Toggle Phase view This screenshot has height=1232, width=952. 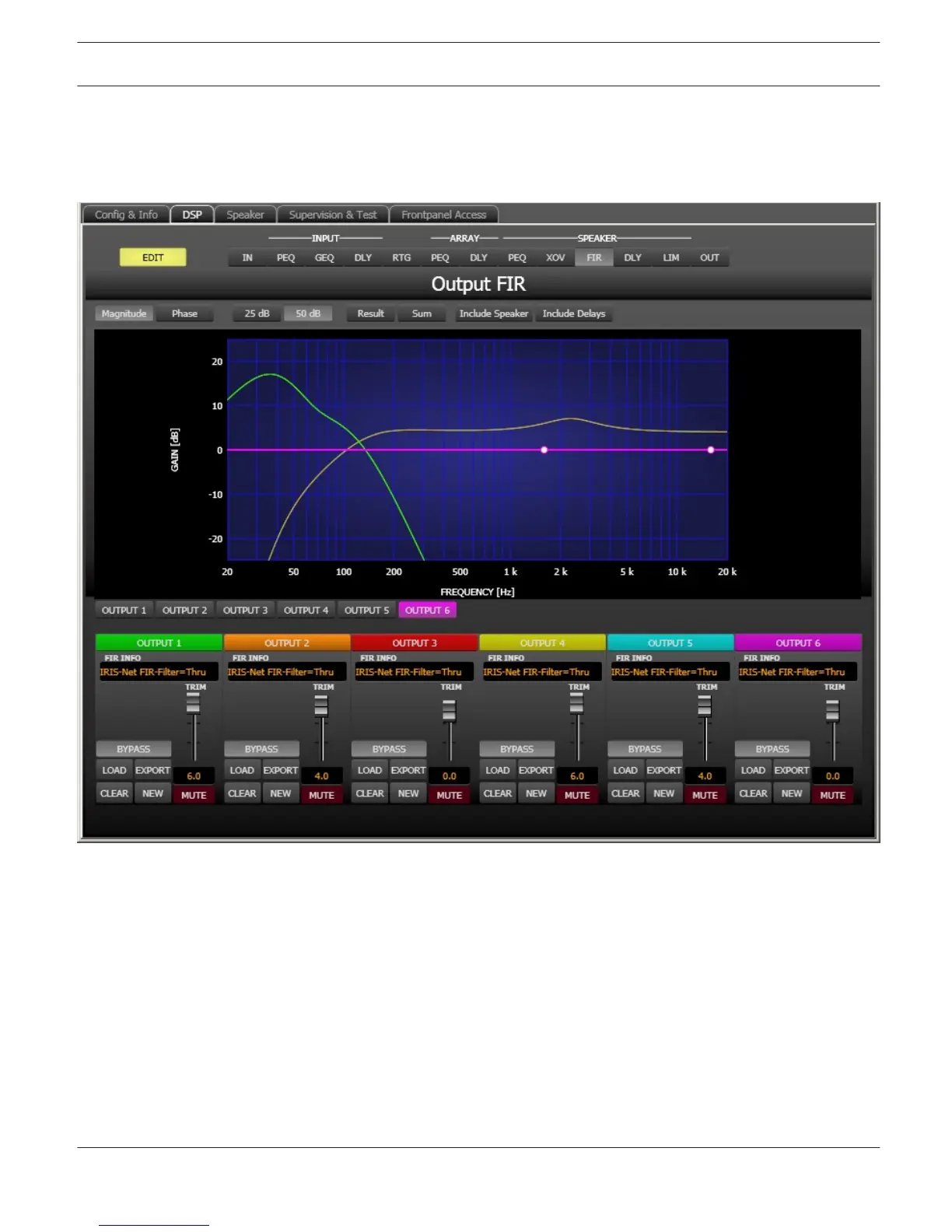(184, 313)
